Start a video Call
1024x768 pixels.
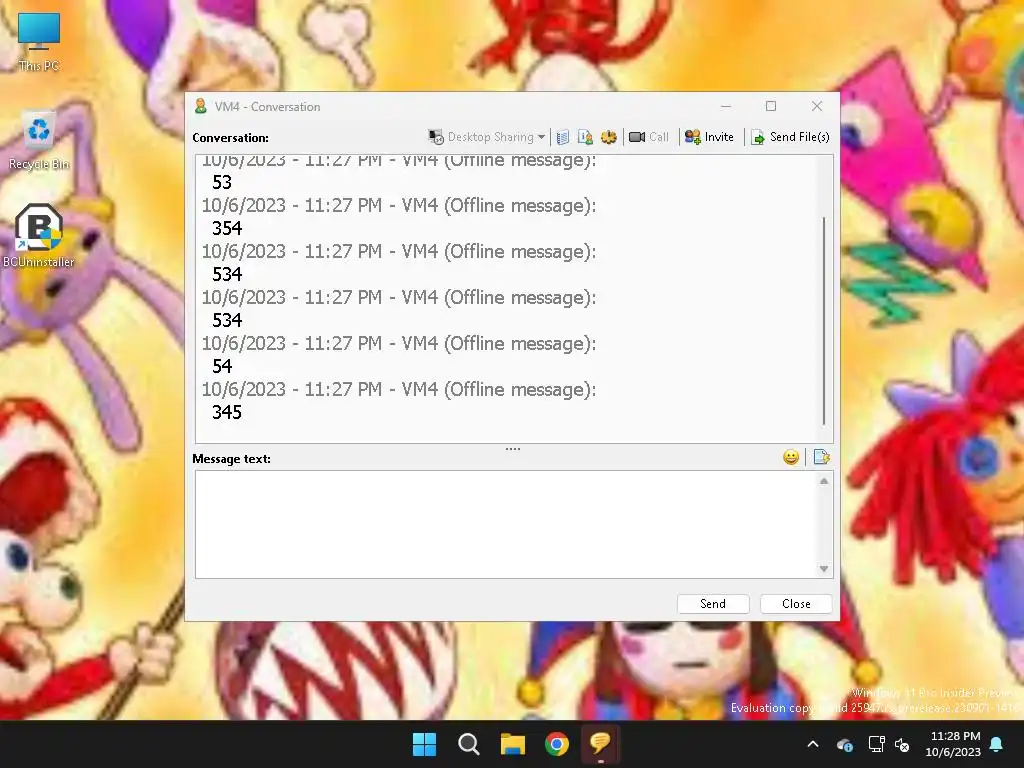click(649, 137)
